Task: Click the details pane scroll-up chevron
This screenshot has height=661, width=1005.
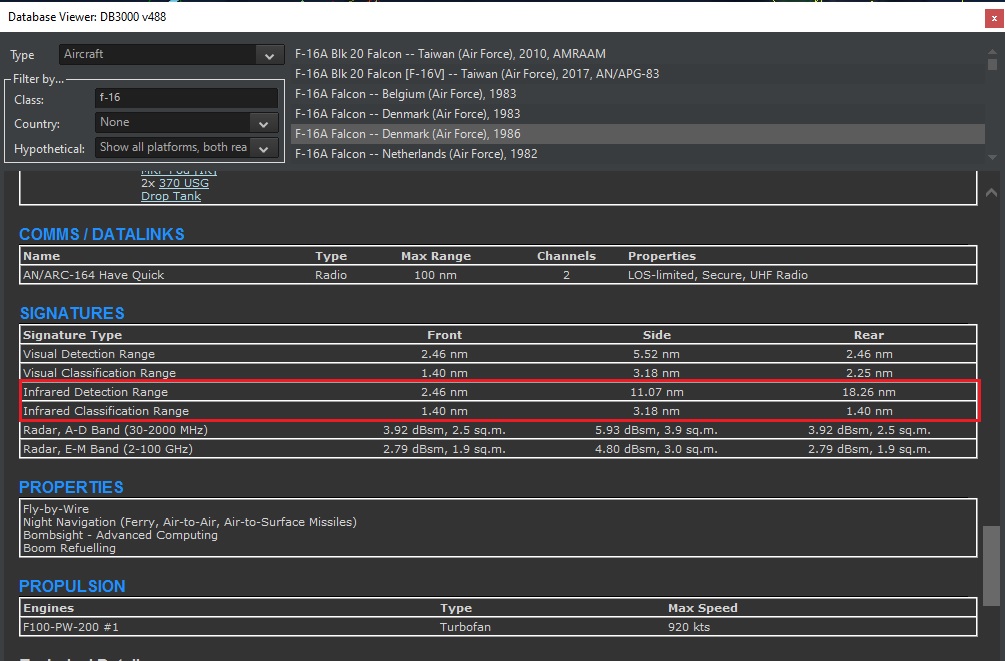Action: tap(991, 192)
